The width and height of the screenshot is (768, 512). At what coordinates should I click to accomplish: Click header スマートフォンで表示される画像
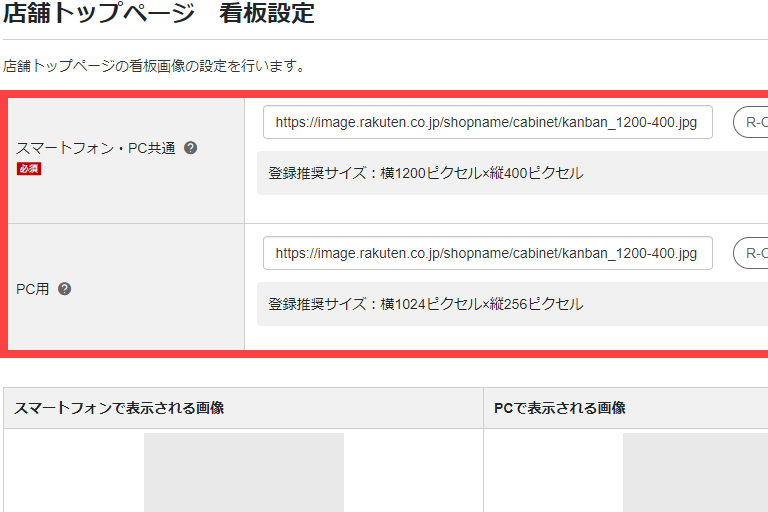pos(119,408)
